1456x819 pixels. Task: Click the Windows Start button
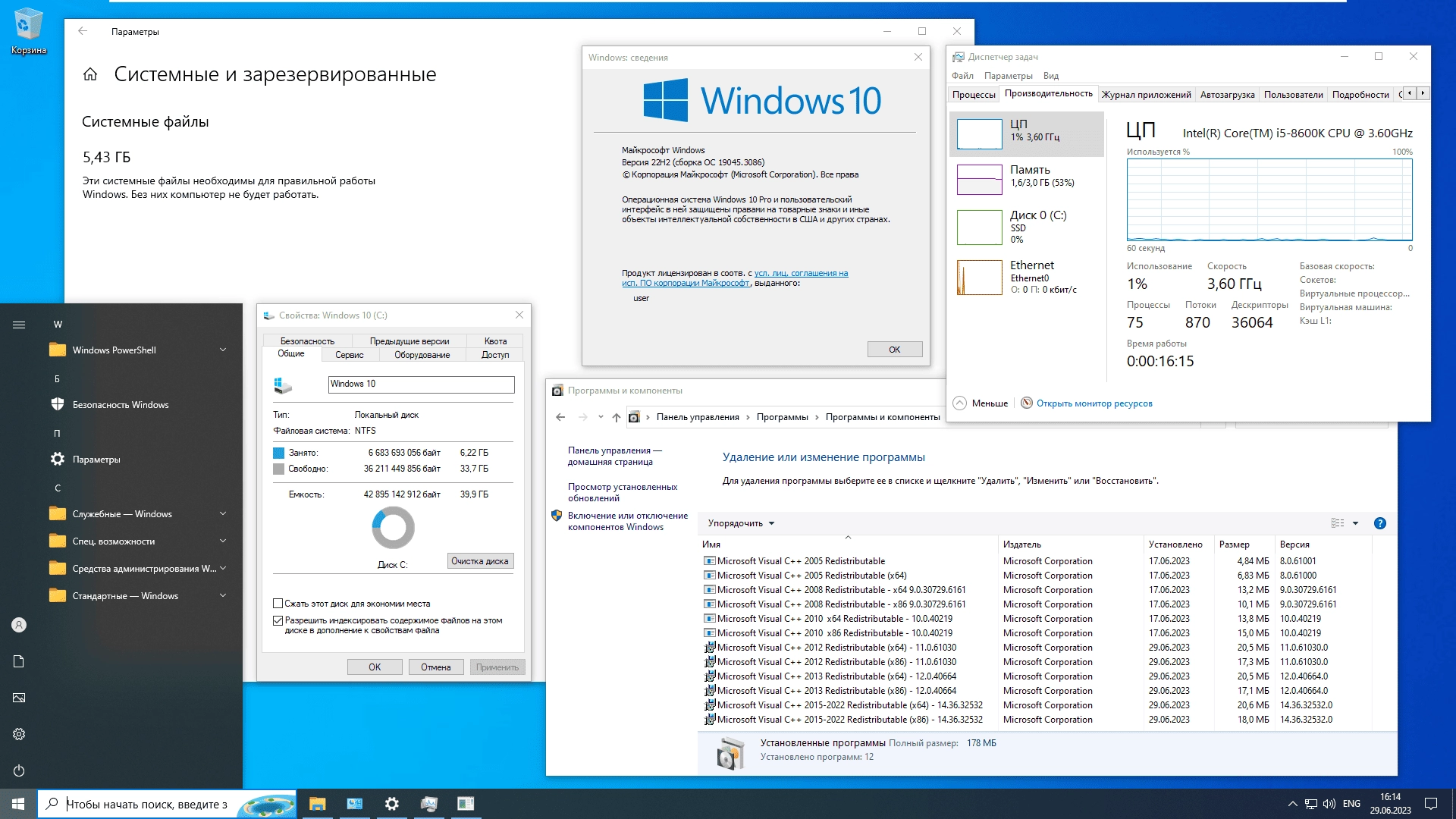click(18, 804)
